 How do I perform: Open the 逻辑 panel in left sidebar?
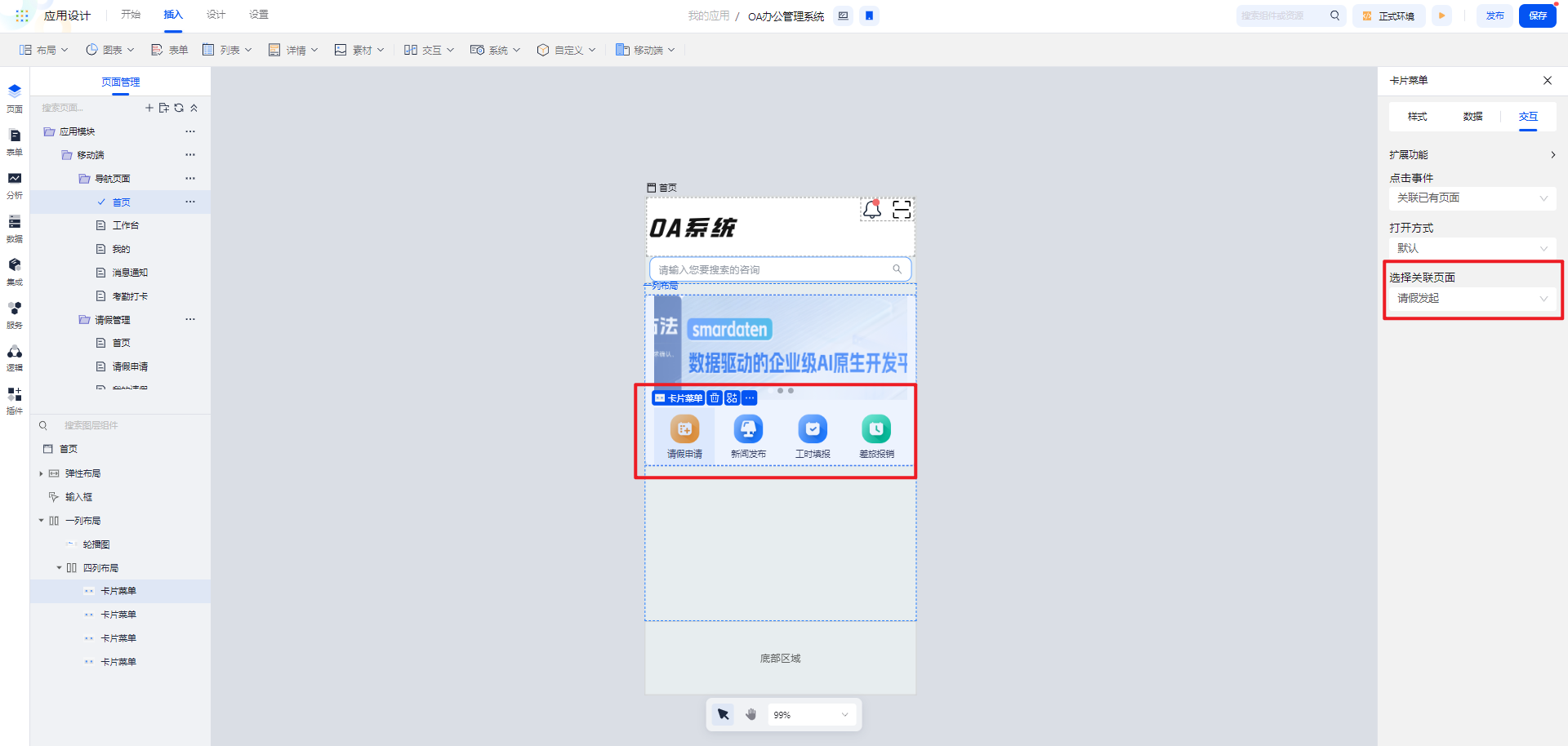point(15,357)
